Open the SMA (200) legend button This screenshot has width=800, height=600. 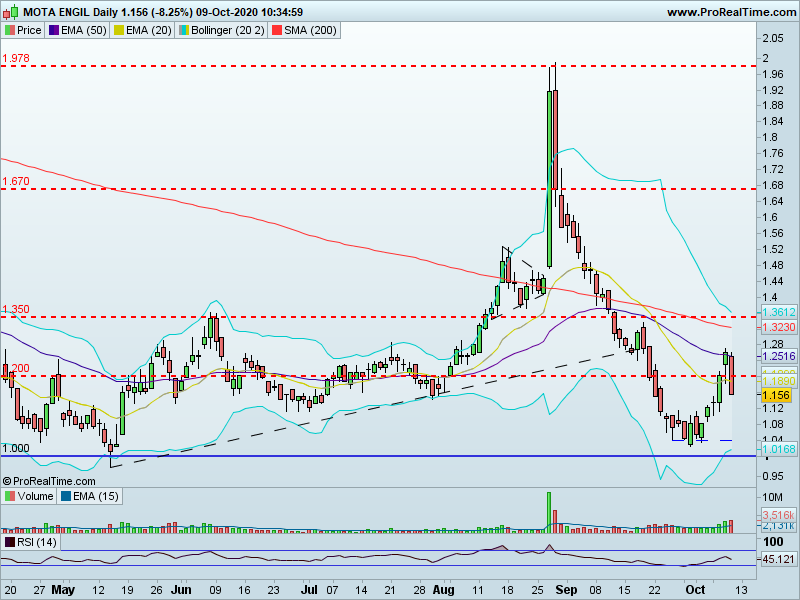304,30
